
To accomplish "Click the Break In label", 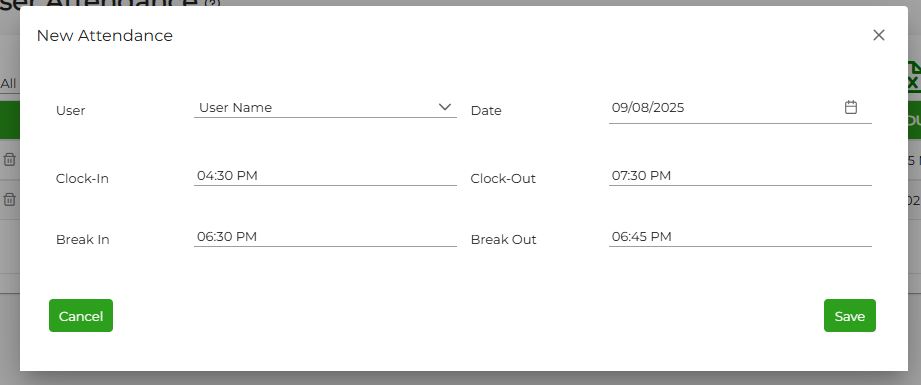I will tap(82, 240).
